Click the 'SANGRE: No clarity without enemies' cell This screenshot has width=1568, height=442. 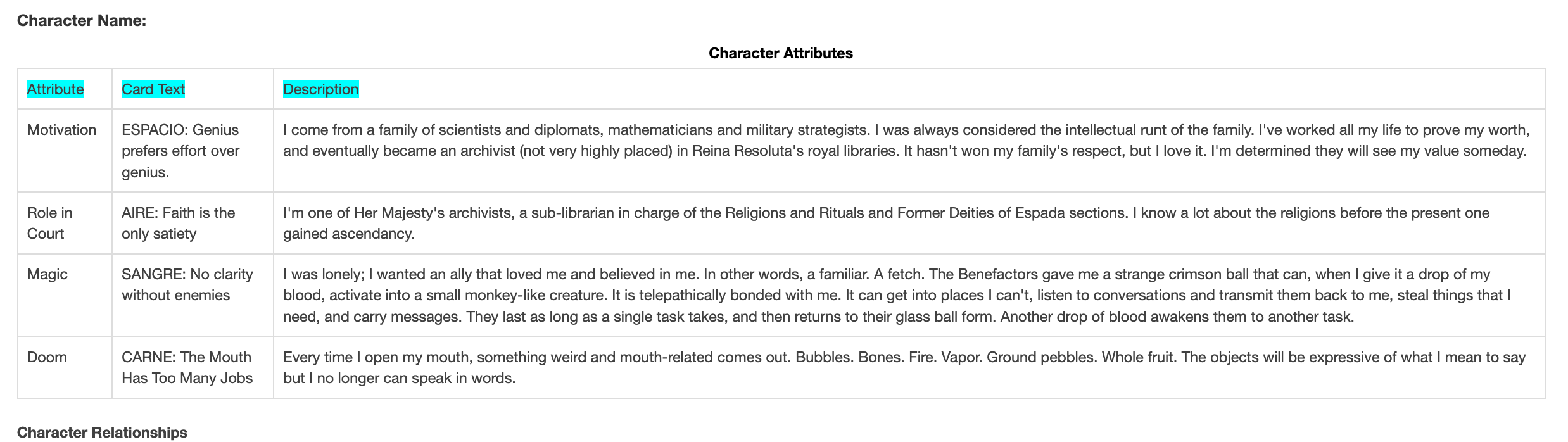pos(187,284)
